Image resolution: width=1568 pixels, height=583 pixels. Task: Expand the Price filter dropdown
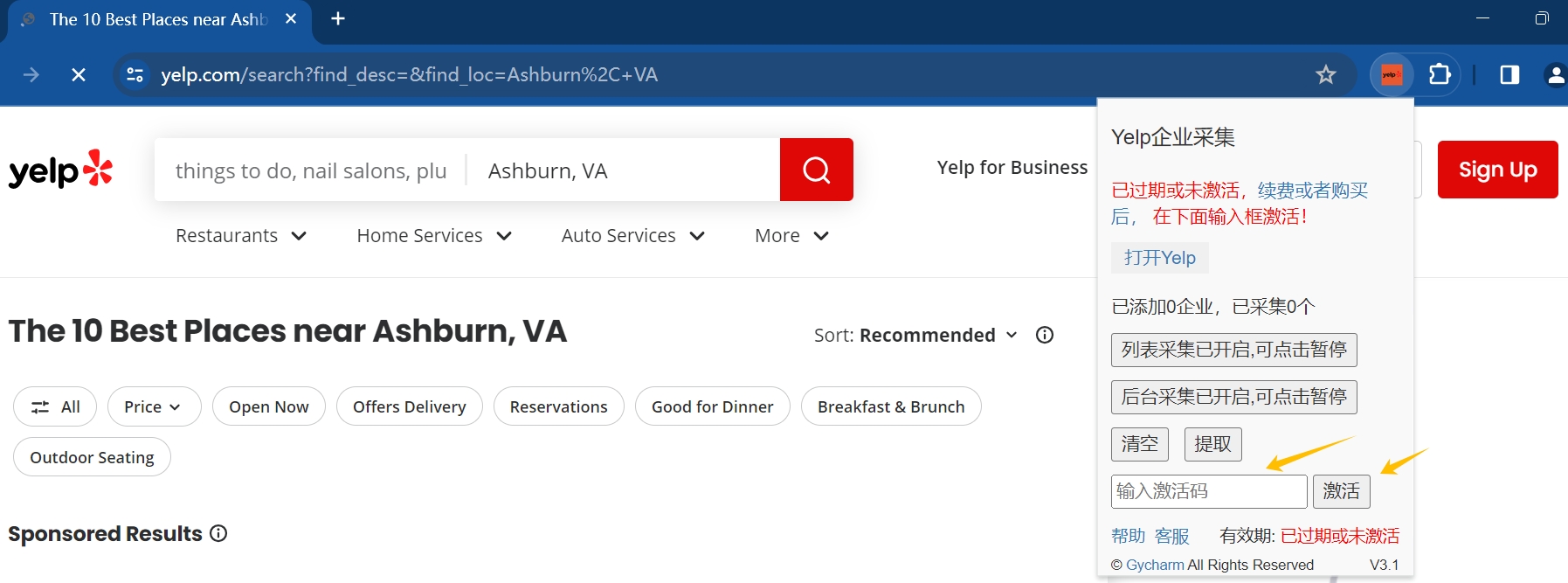[x=155, y=406]
